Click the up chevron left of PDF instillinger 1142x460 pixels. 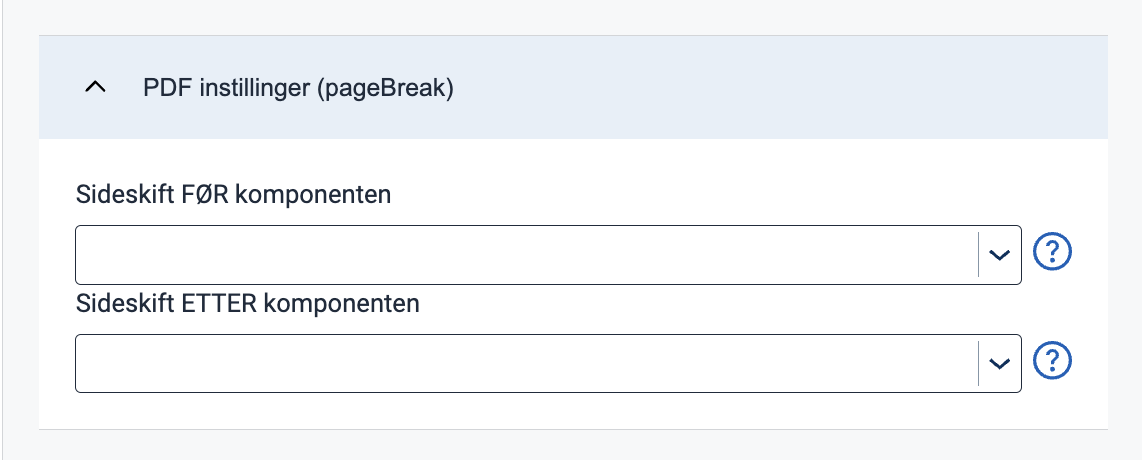pos(95,87)
